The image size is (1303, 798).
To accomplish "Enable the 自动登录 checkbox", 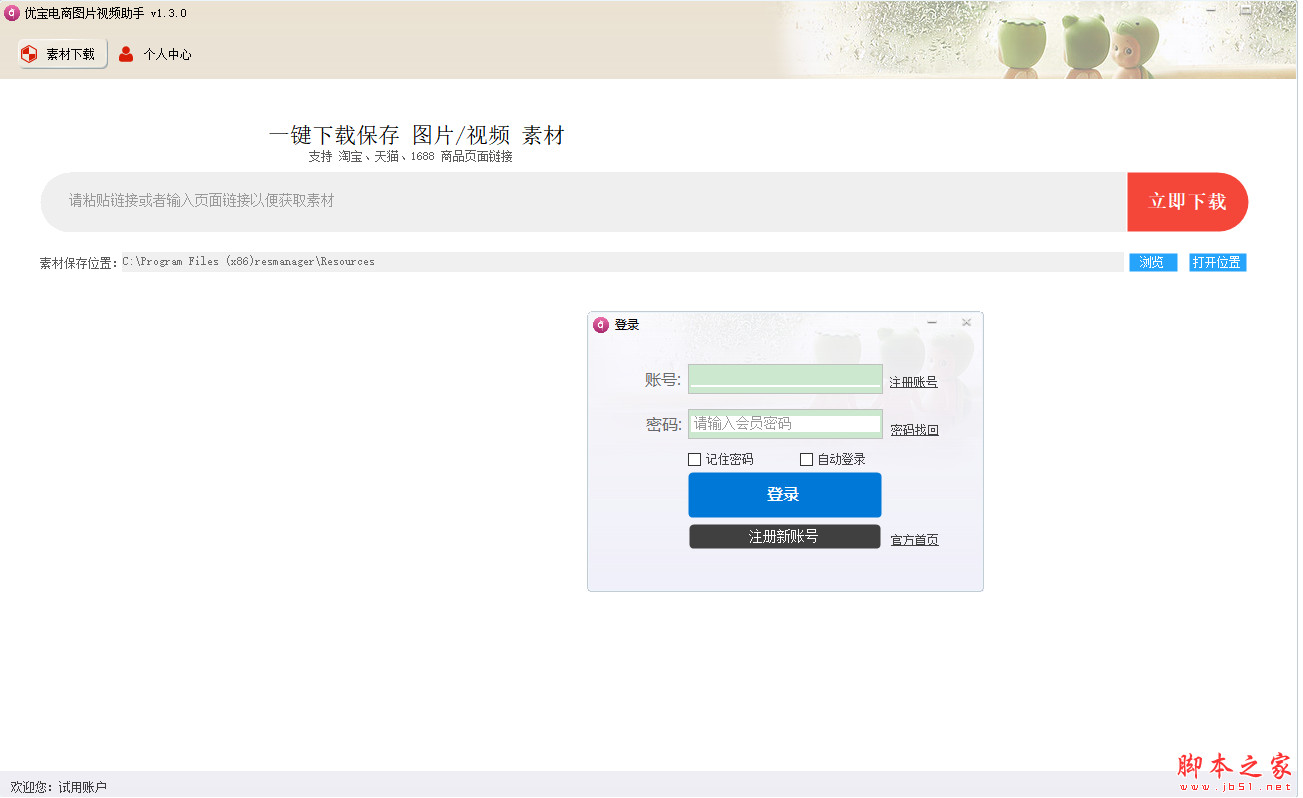I will click(806, 459).
